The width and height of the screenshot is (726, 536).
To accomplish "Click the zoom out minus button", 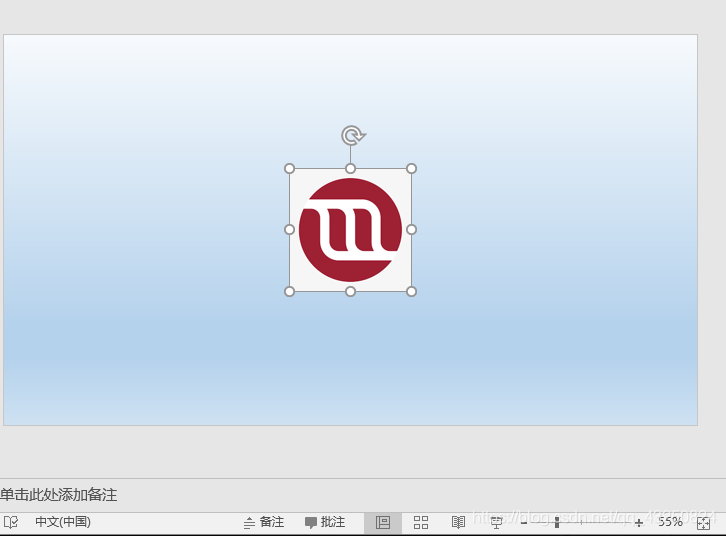I will click(x=524, y=523).
